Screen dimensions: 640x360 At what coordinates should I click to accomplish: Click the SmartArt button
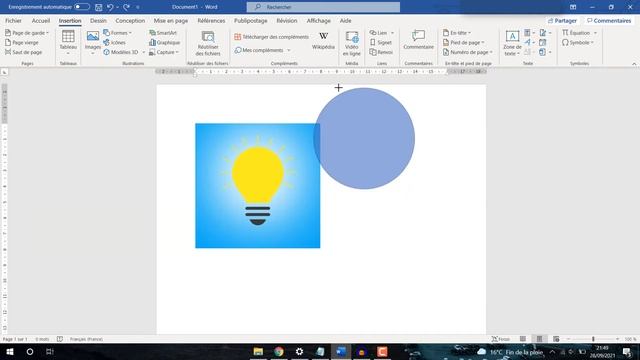click(x=163, y=33)
